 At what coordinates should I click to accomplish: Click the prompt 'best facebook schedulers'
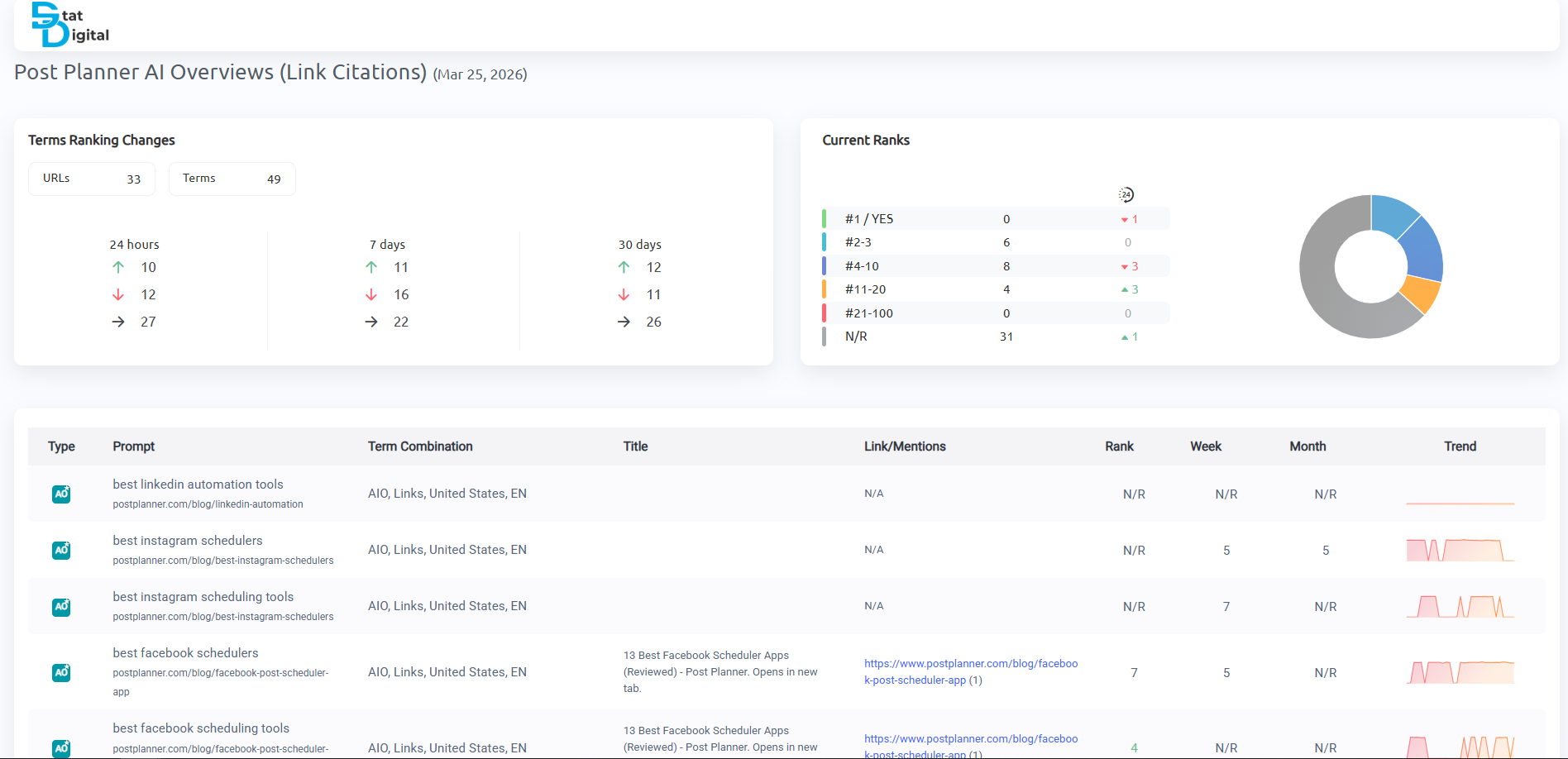(185, 653)
